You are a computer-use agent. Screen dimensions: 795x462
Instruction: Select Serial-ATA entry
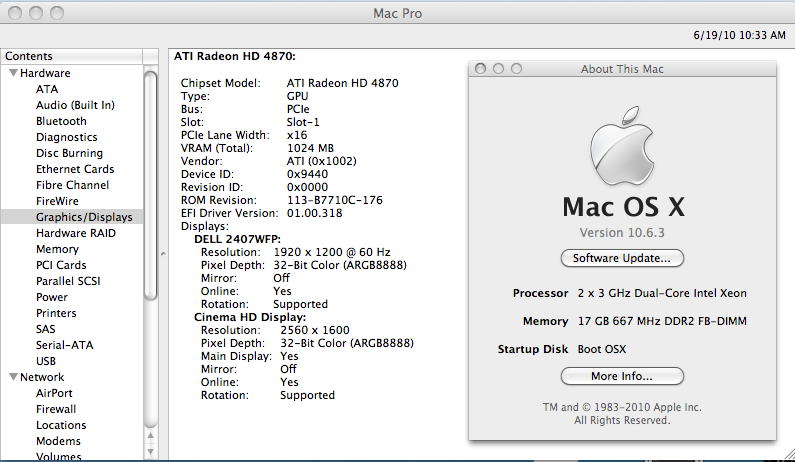(x=64, y=345)
